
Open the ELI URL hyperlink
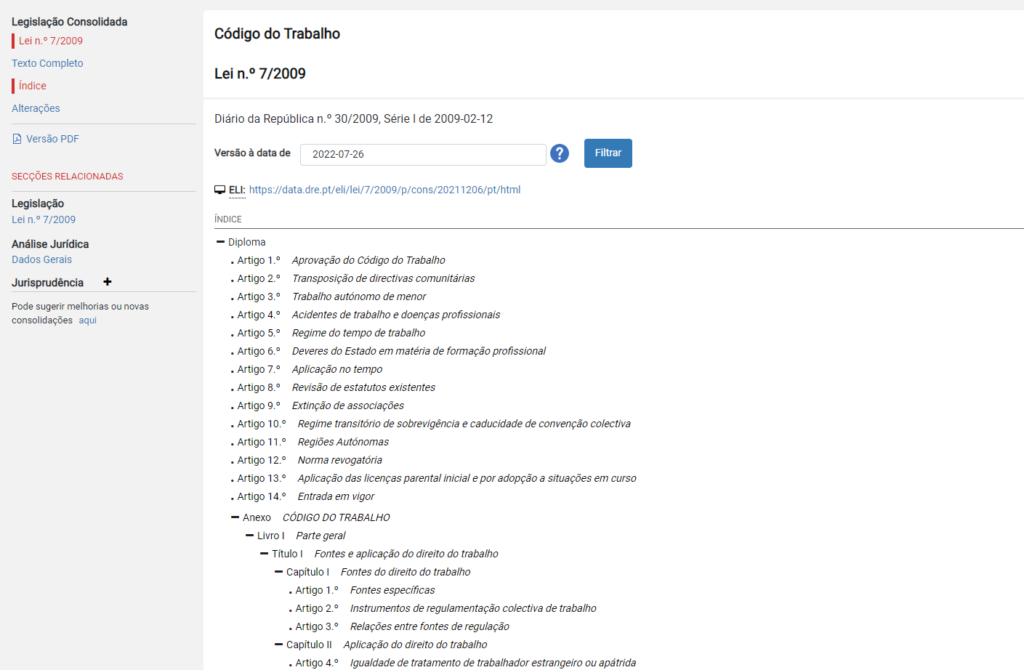coord(390,189)
